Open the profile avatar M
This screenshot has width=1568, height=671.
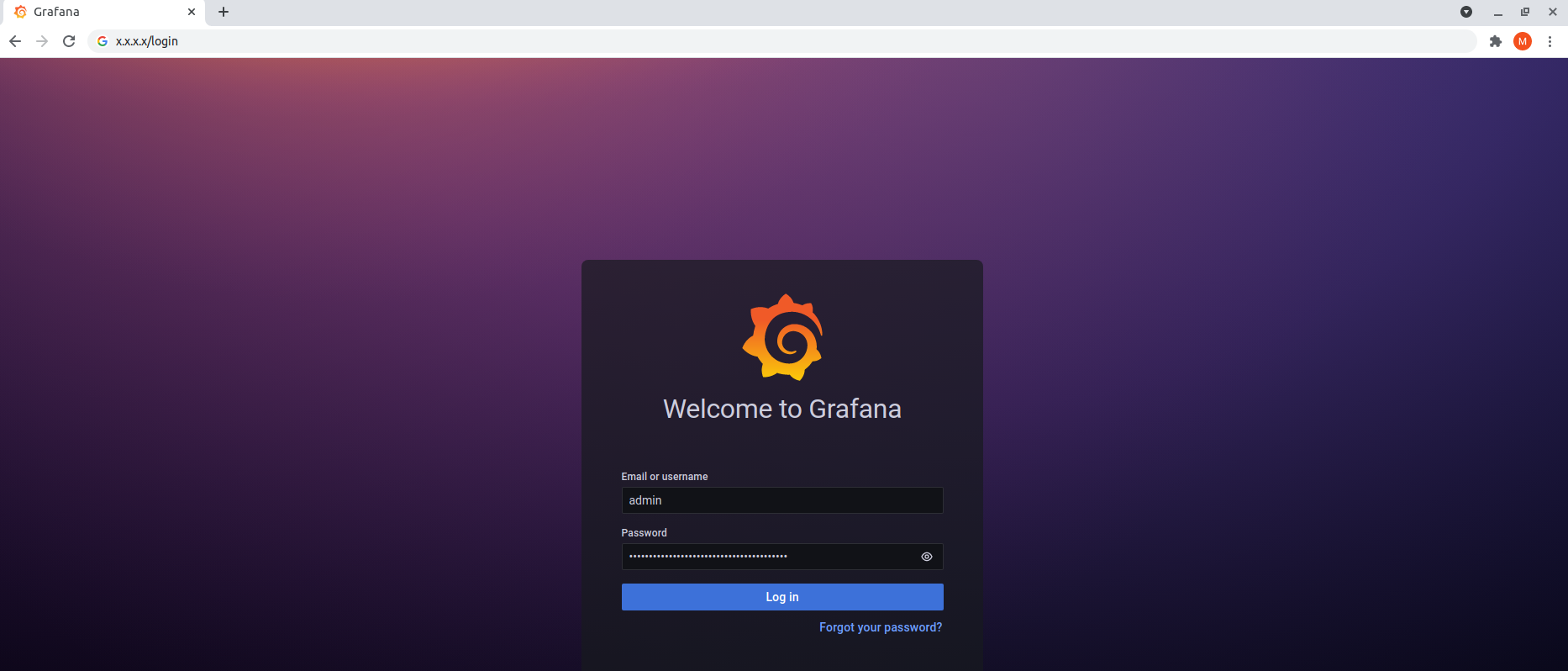click(x=1523, y=41)
